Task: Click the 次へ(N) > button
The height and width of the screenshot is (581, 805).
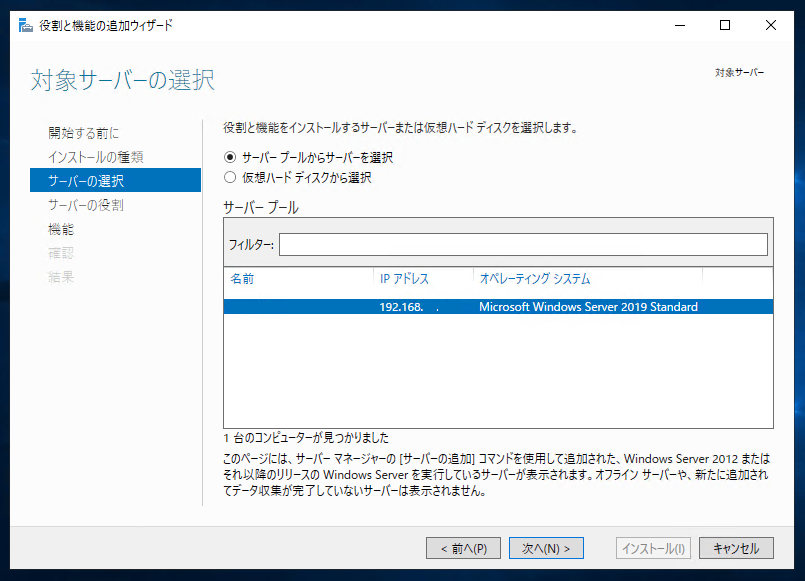Action: [x=546, y=548]
